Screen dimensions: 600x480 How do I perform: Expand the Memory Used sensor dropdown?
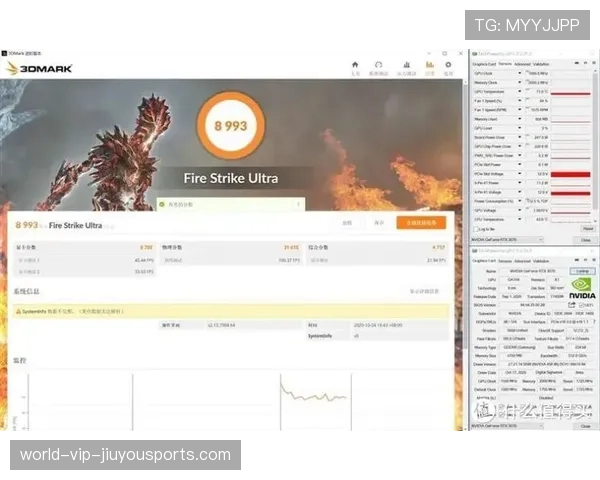519,119
